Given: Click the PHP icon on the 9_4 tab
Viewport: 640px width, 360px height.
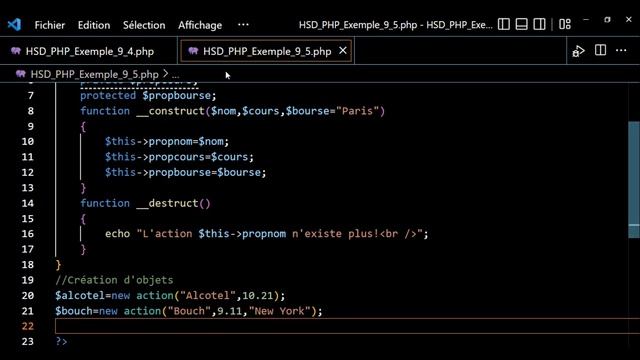Looking at the screenshot, I should pos(16,51).
